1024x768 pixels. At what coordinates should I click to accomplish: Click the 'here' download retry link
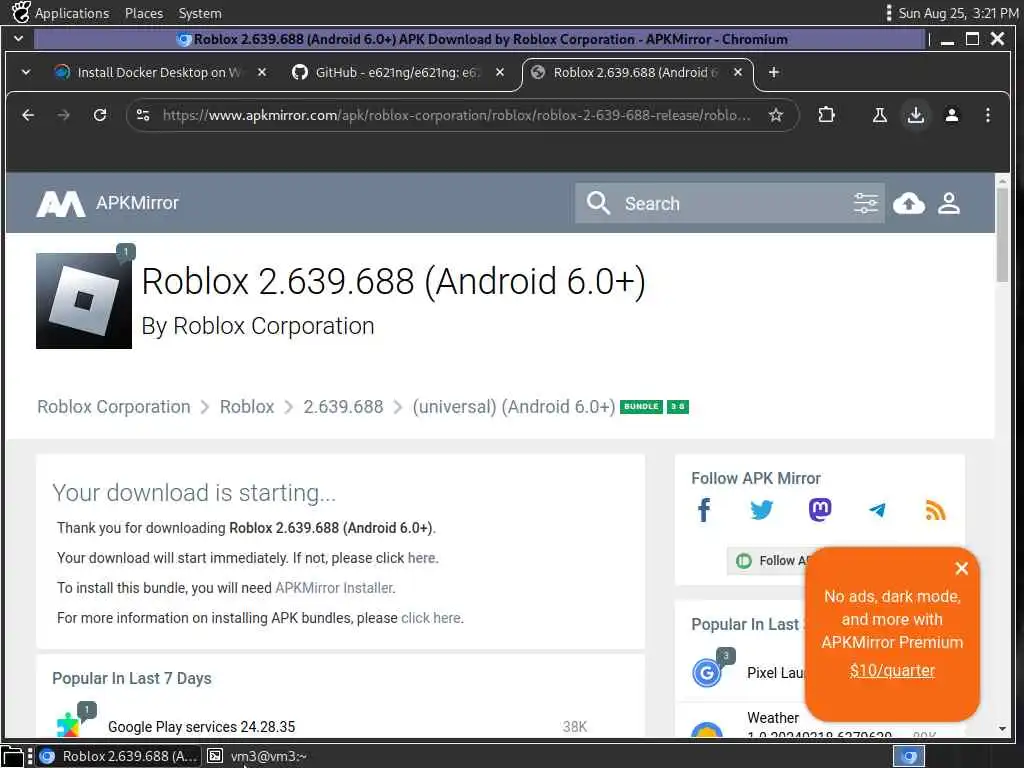421,558
